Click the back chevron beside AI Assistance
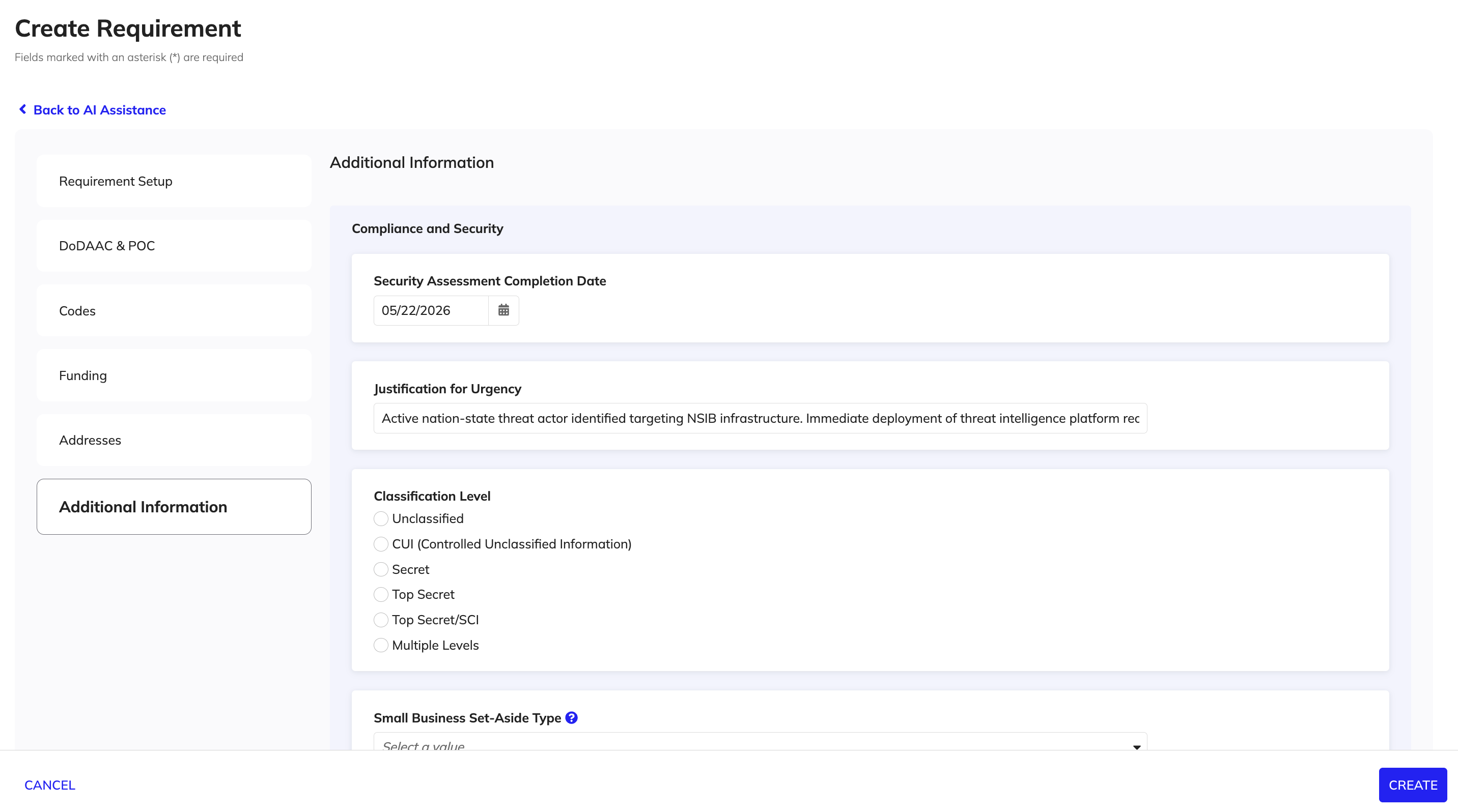 [22, 109]
